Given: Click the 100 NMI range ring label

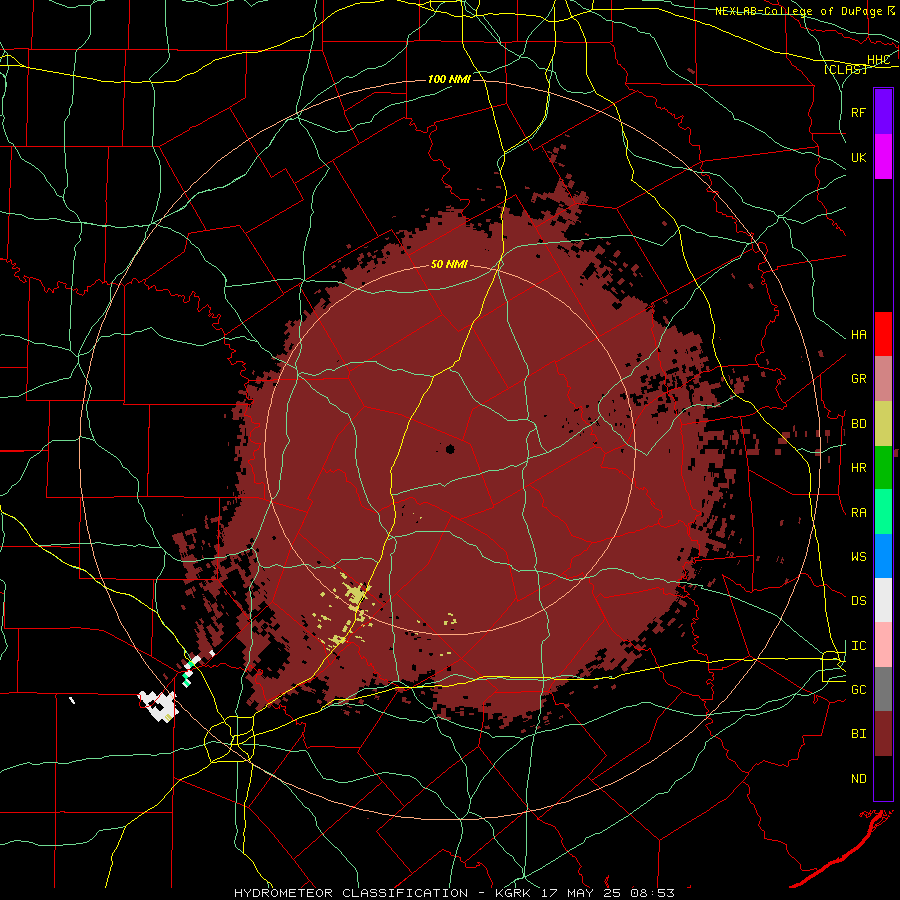Looking at the screenshot, I should (449, 79).
